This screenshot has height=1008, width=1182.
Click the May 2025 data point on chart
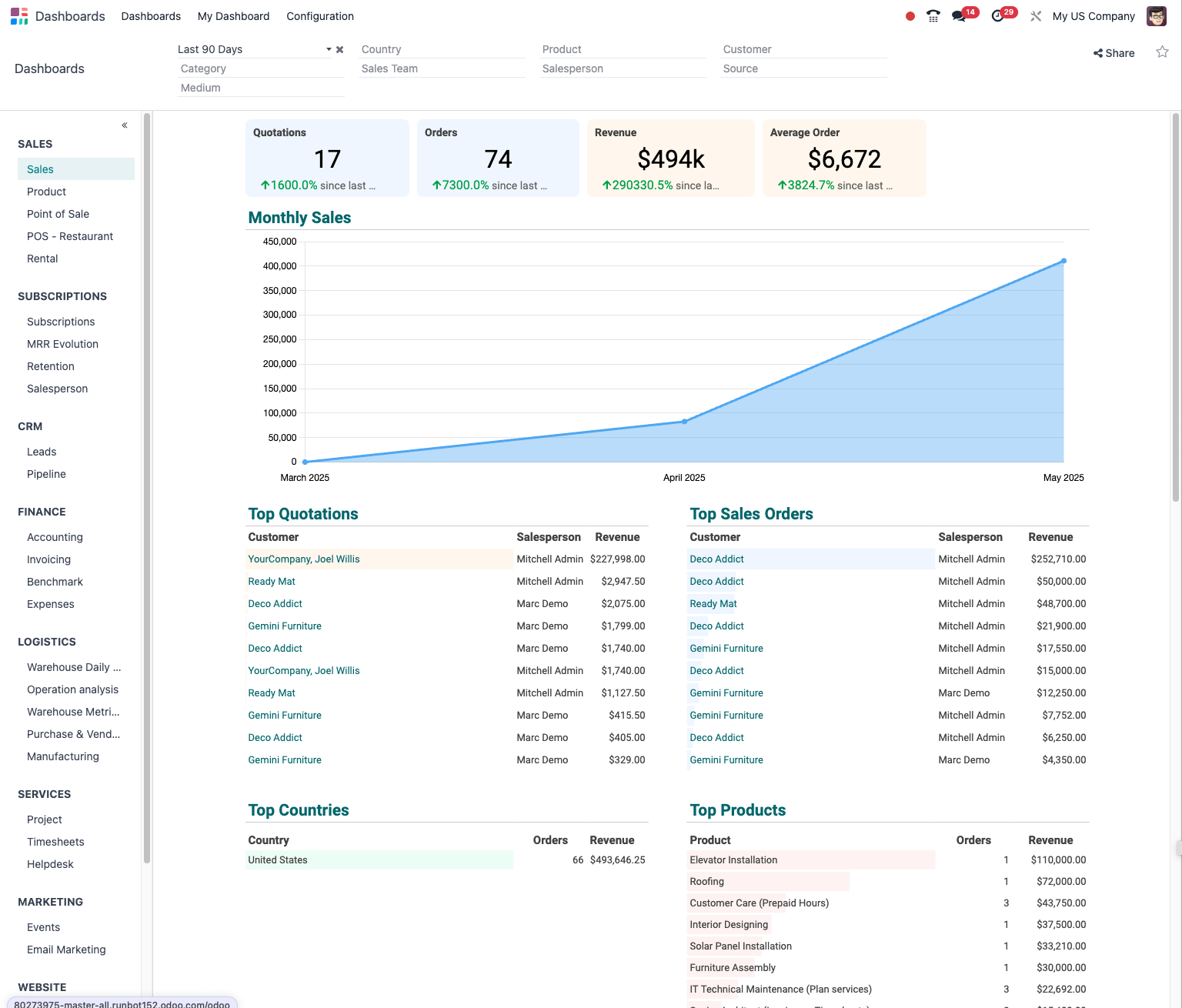[1063, 261]
